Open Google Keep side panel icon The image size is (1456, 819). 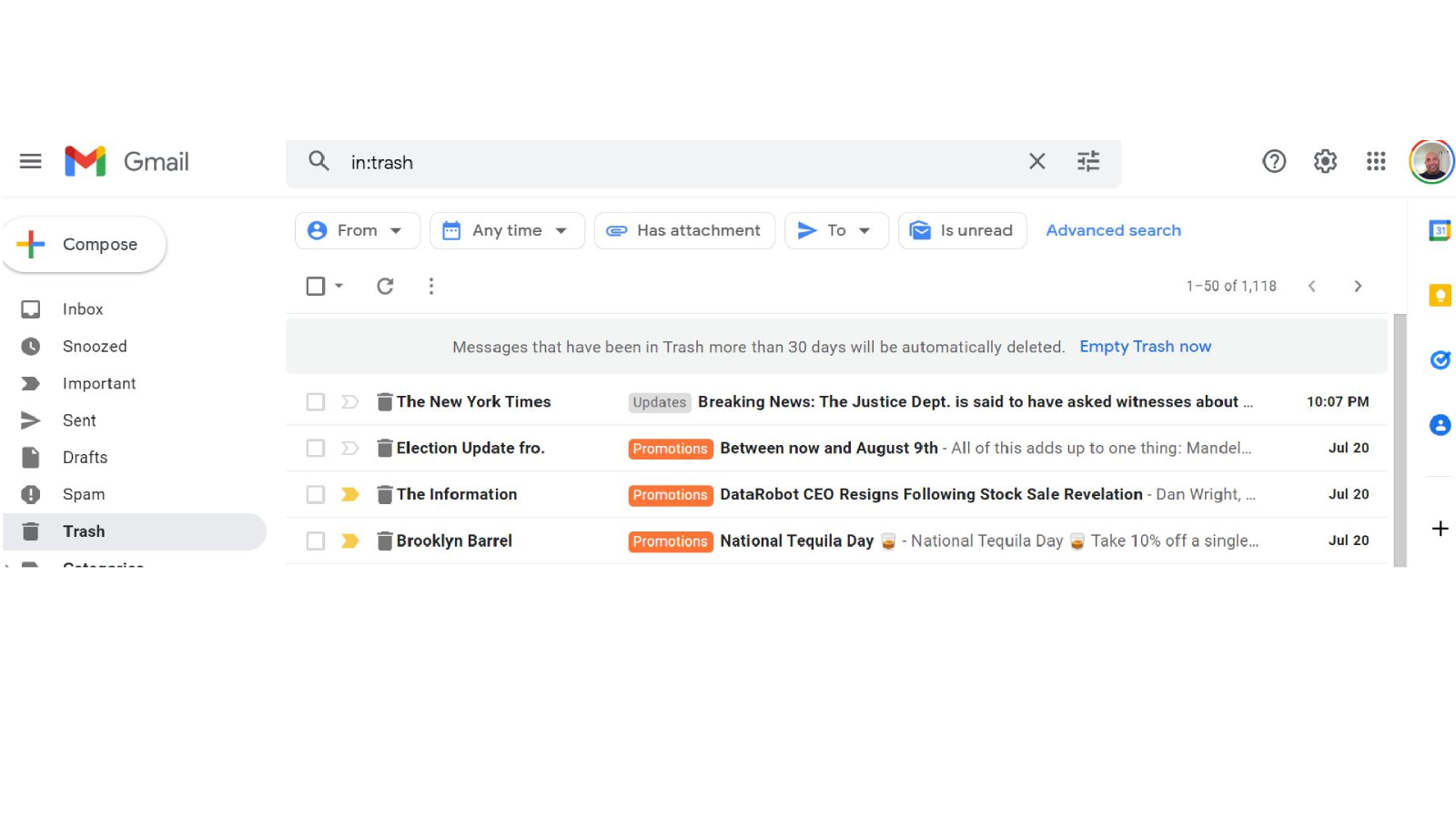pyautogui.click(x=1440, y=296)
